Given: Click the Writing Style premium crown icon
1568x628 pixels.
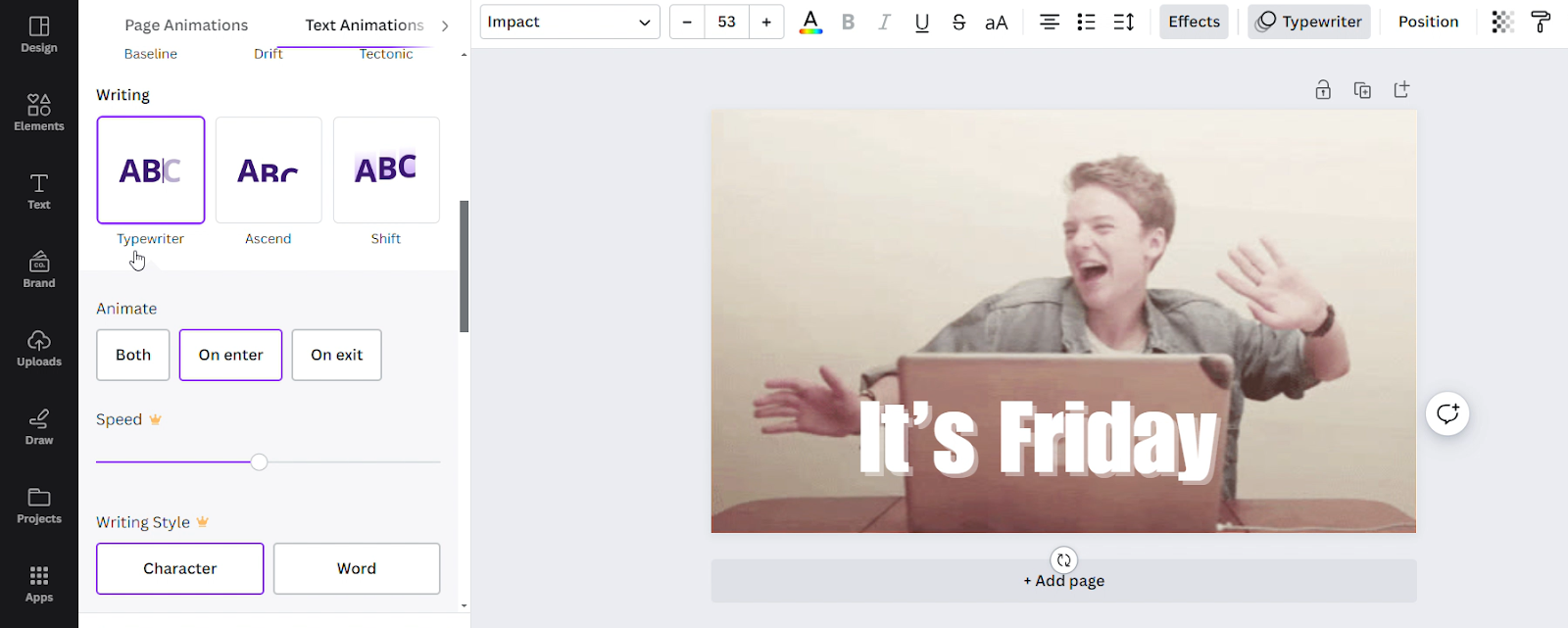Looking at the screenshot, I should pyautogui.click(x=203, y=522).
